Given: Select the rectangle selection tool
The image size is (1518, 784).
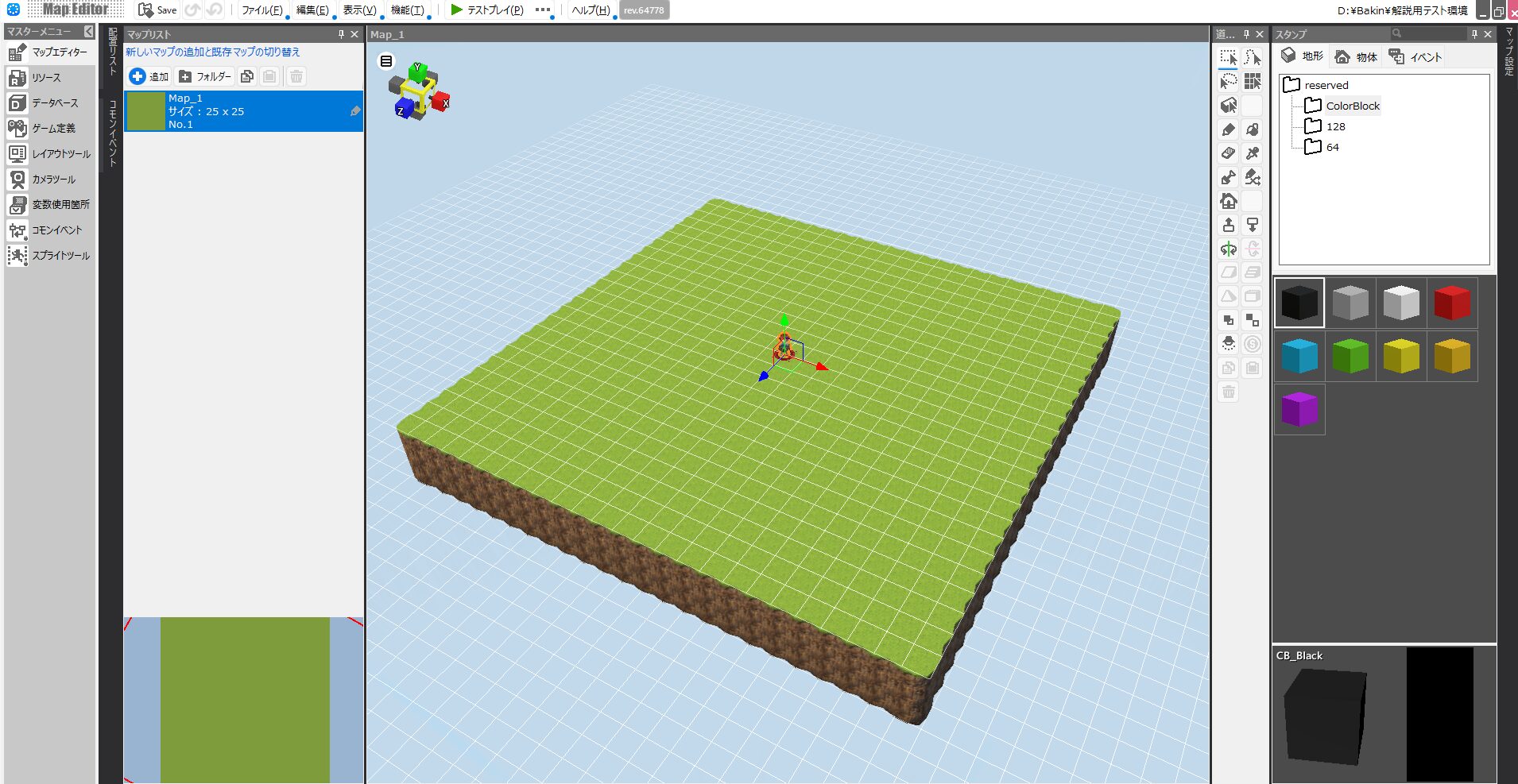Looking at the screenshot, I should 1228,58.
